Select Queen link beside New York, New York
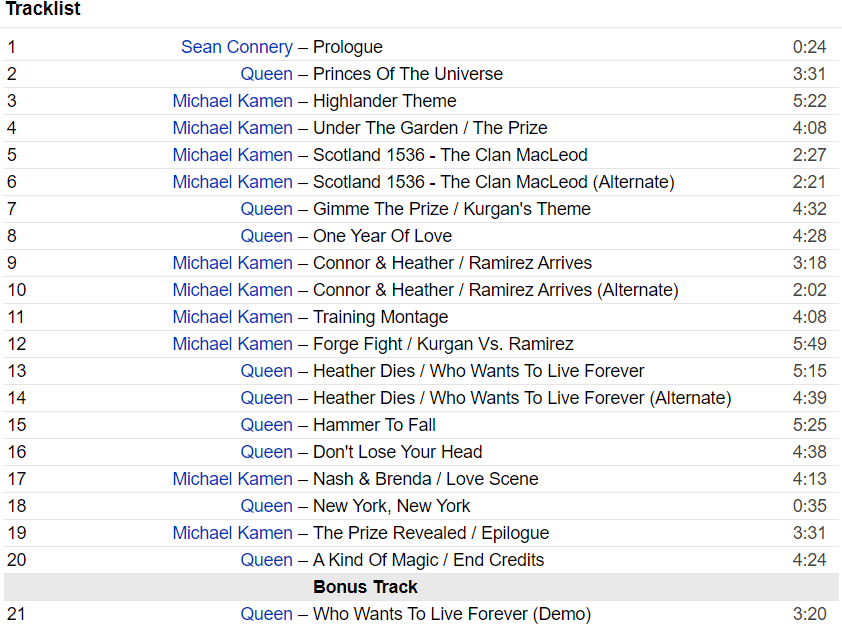Image resolution: width=842 pixels, height=627 pixels. coord(266,506)
